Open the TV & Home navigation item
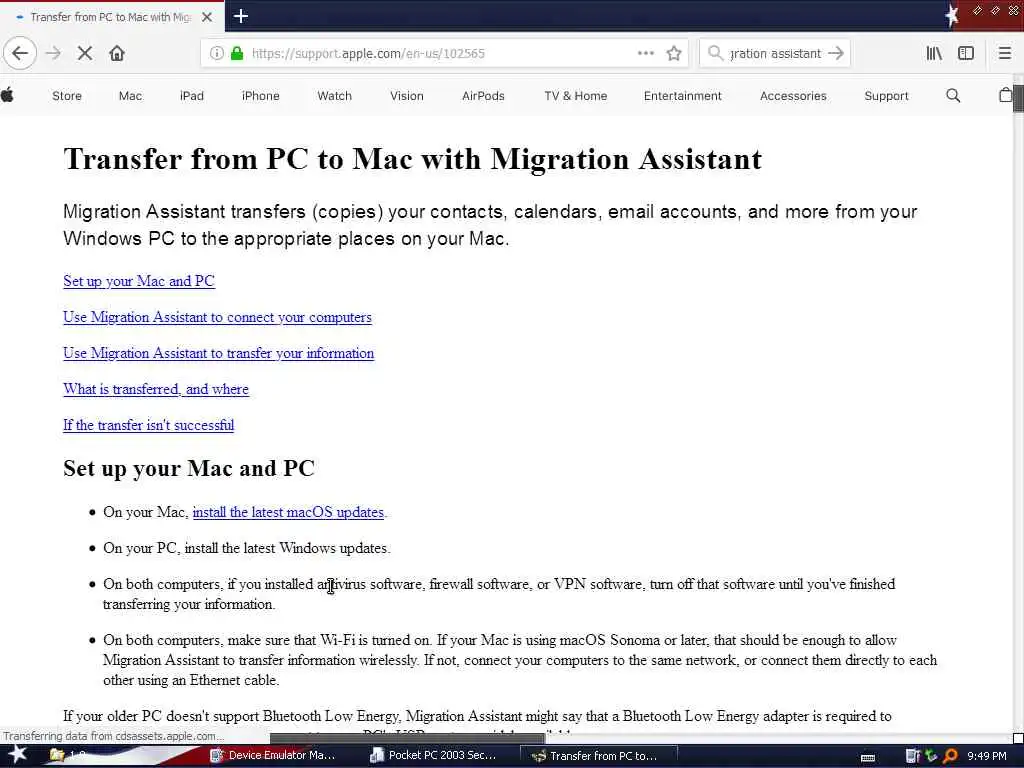 [x=575, y=96]
